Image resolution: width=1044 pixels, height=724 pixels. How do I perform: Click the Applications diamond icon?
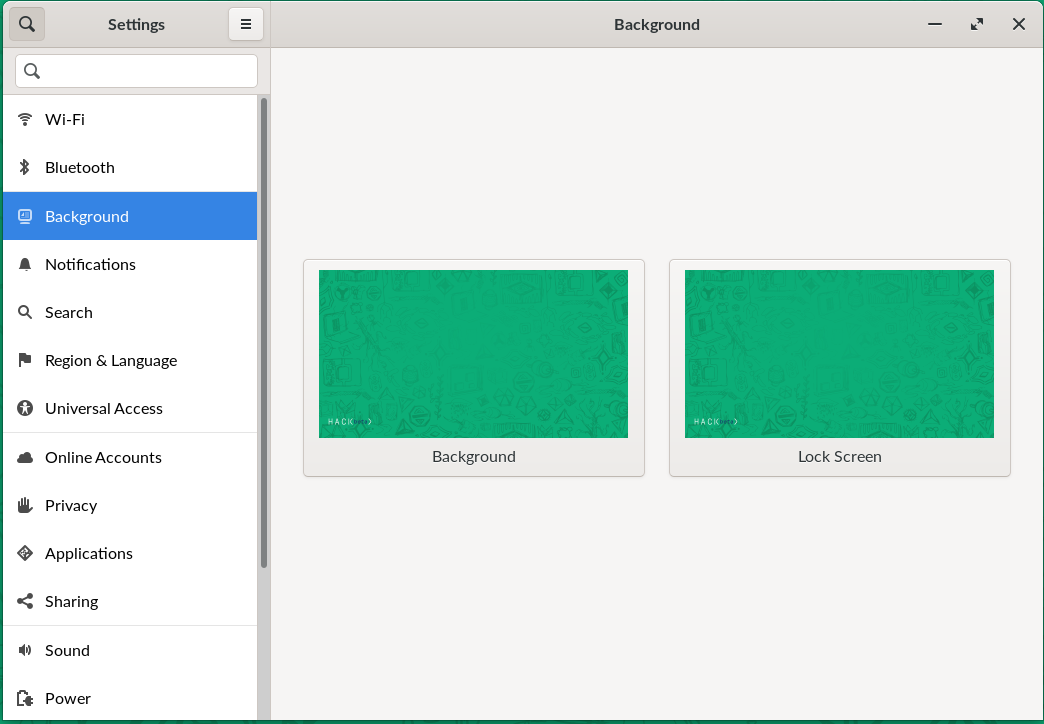click(25, 553)
